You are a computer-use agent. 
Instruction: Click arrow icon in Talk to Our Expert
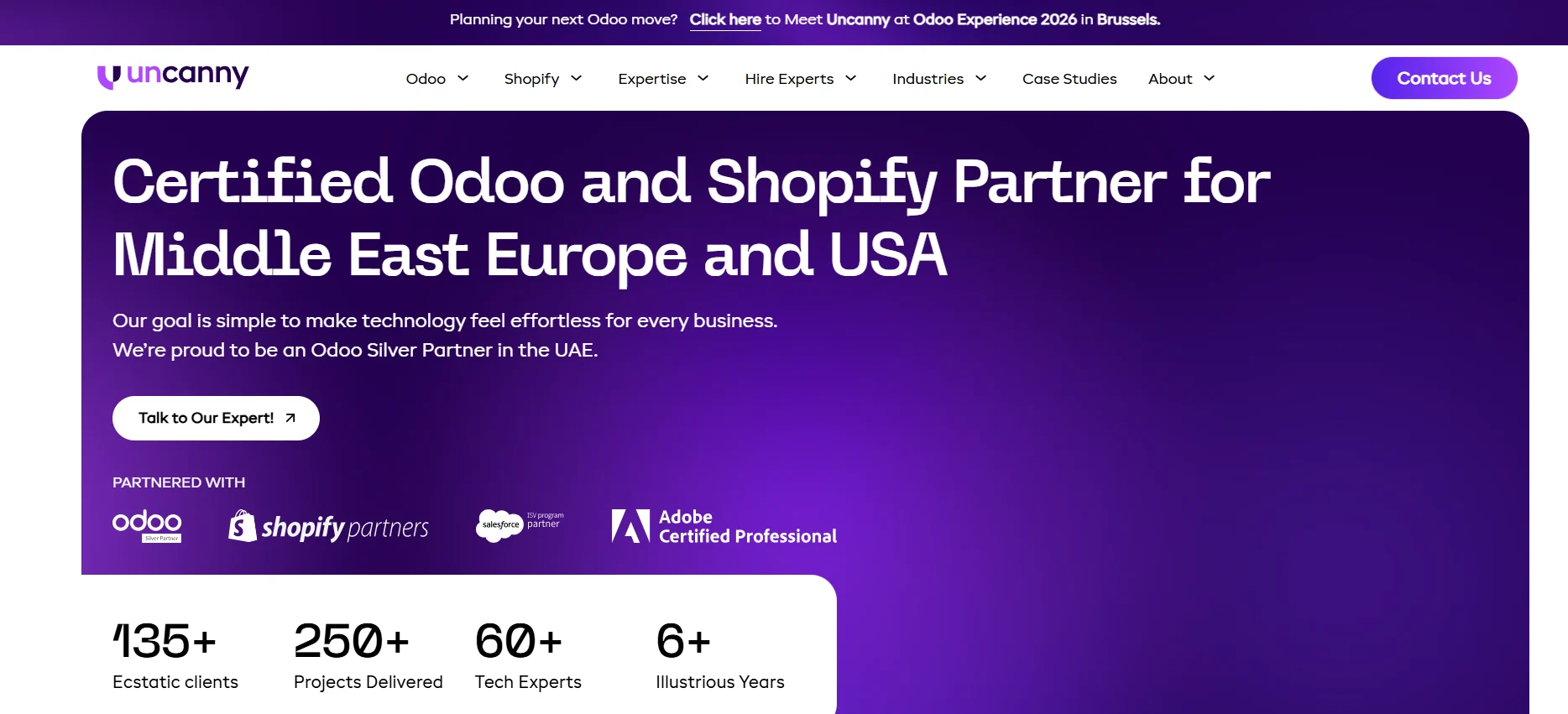[x=290, y=418]
